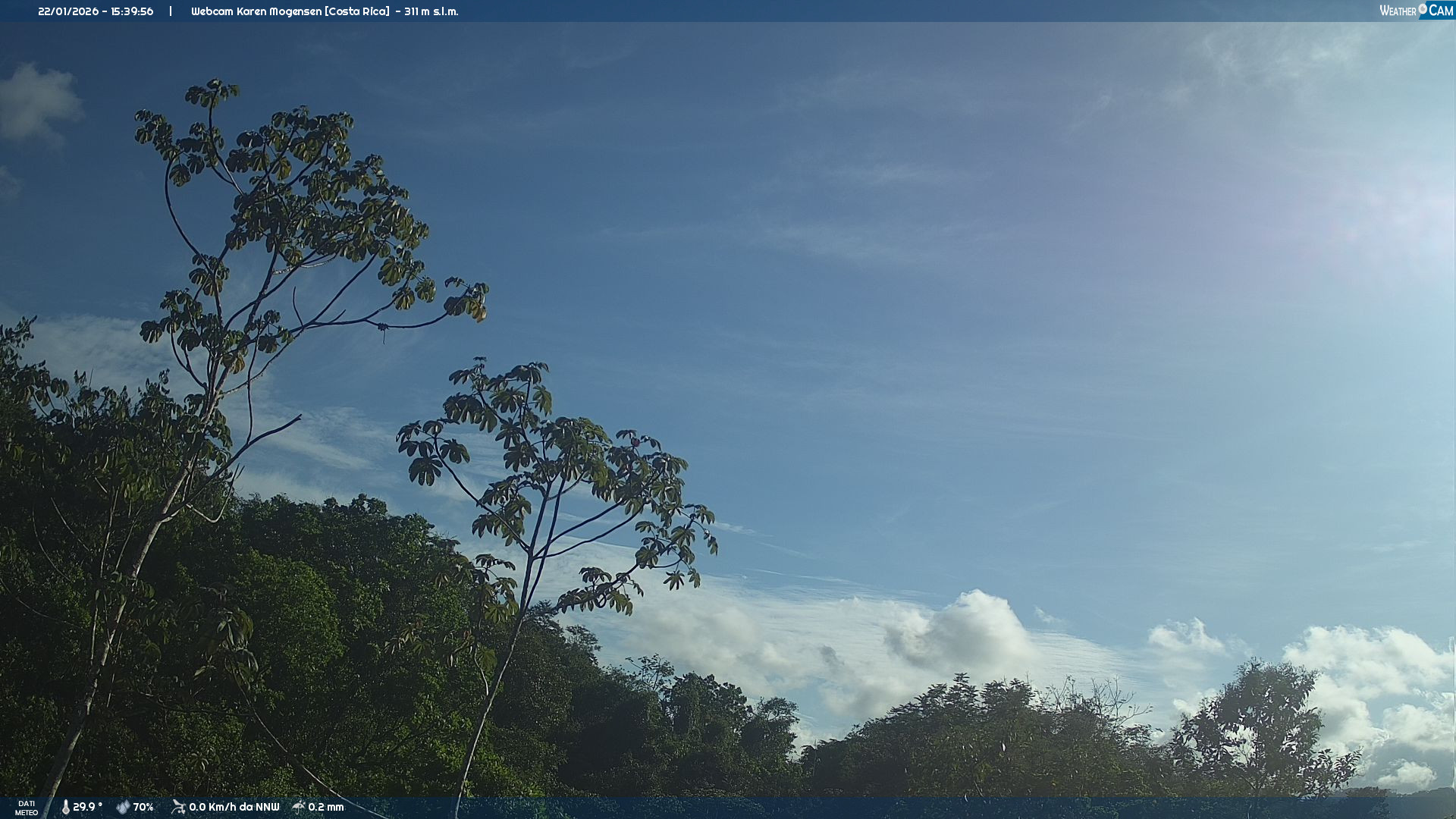Click the Costa Rica location text

coord(357,11)
